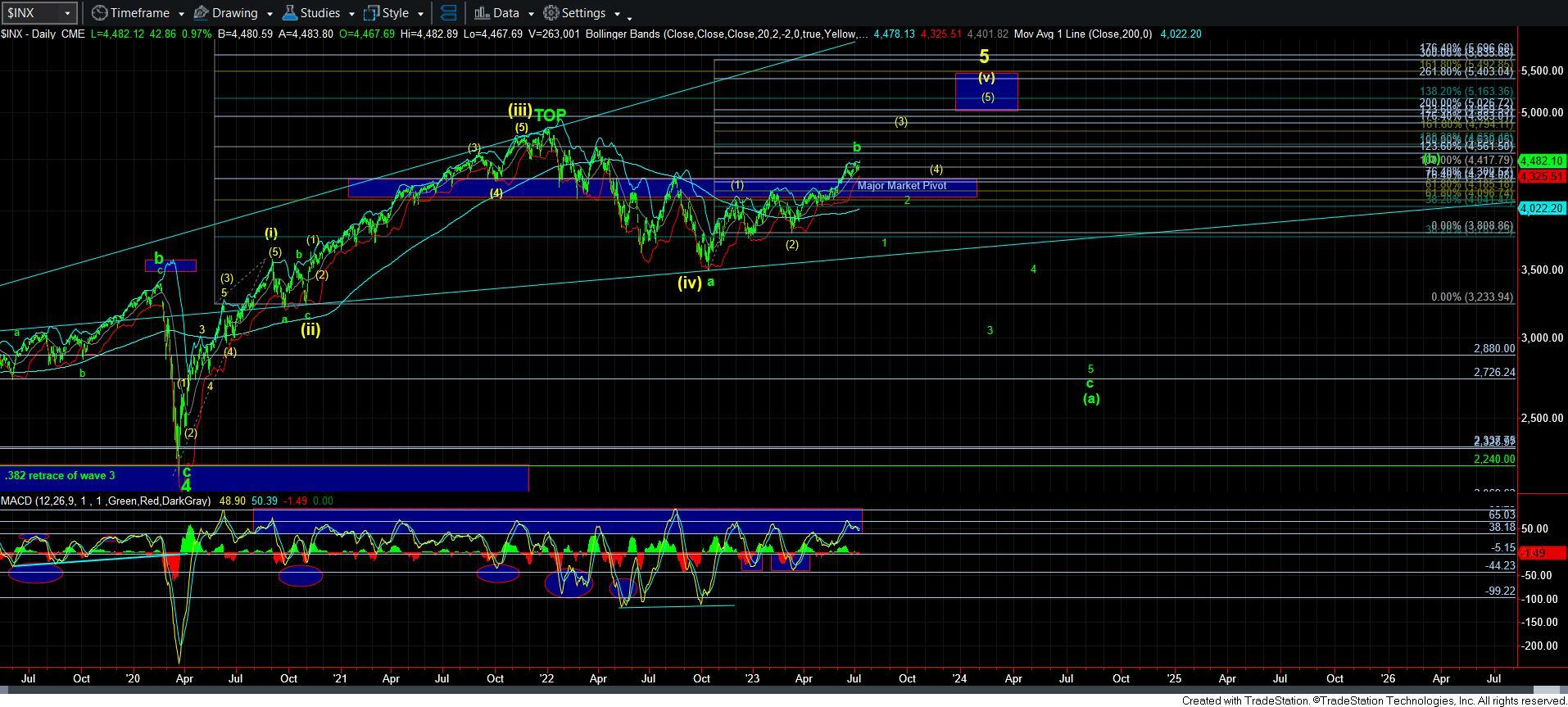Expand the Settings dropdown arrow
This screenshot has height=707, width=1568.
[616, 14]
